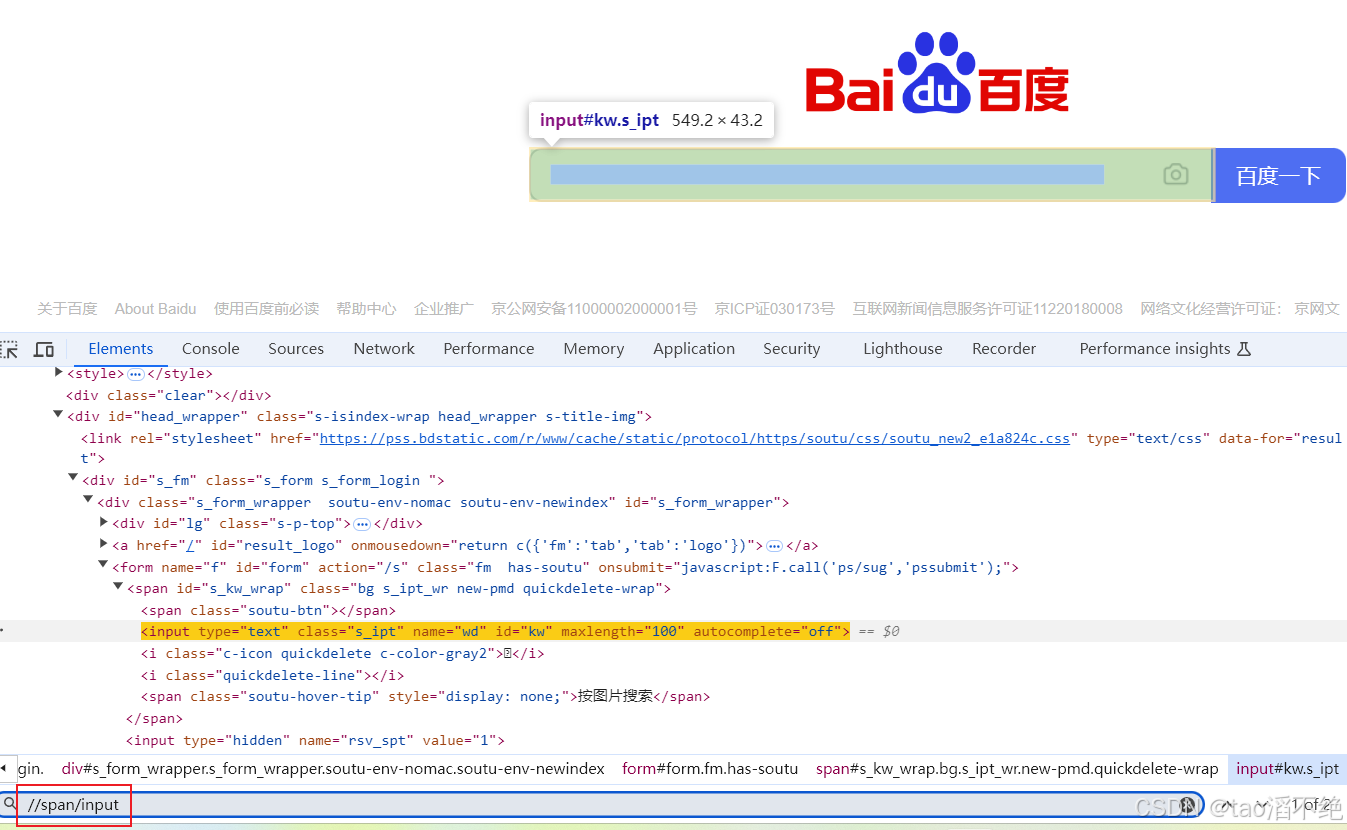Select the div class clear DOM row

[169, 395]
